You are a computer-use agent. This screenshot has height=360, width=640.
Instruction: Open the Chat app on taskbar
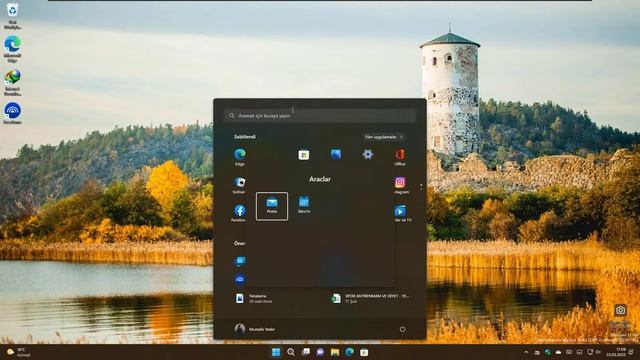(x=320, y=352)
